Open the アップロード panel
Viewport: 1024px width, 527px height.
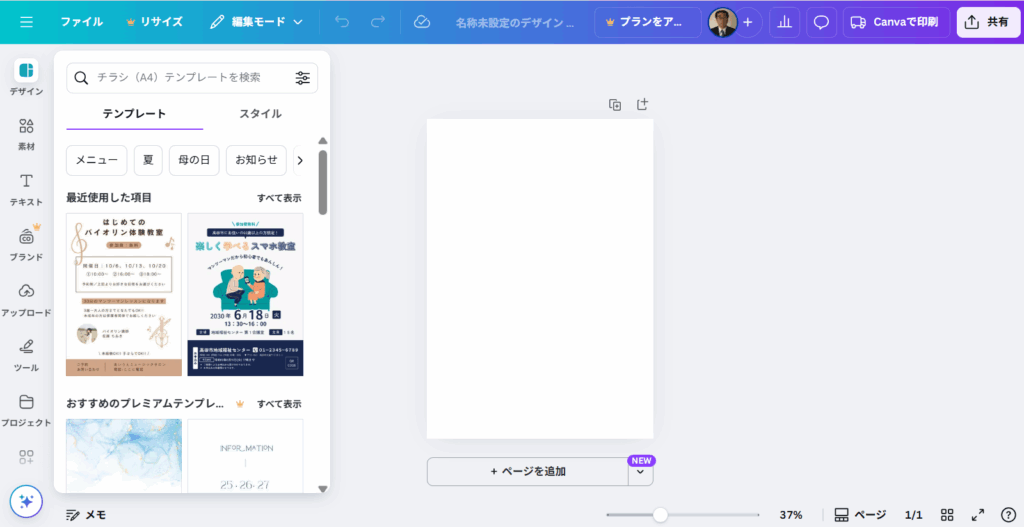point(26,300)
